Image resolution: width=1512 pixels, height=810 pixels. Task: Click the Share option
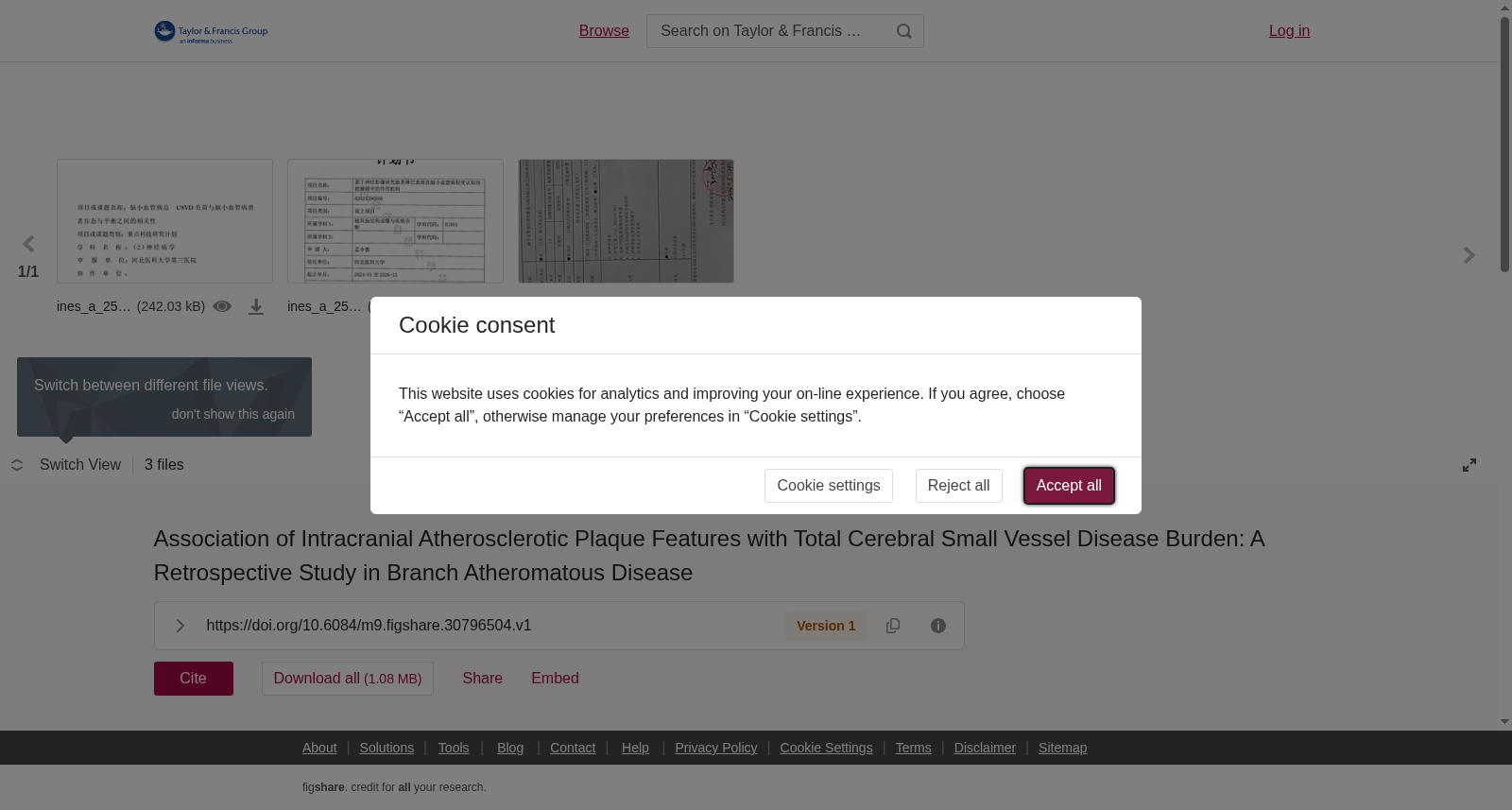tap(483, 679)
